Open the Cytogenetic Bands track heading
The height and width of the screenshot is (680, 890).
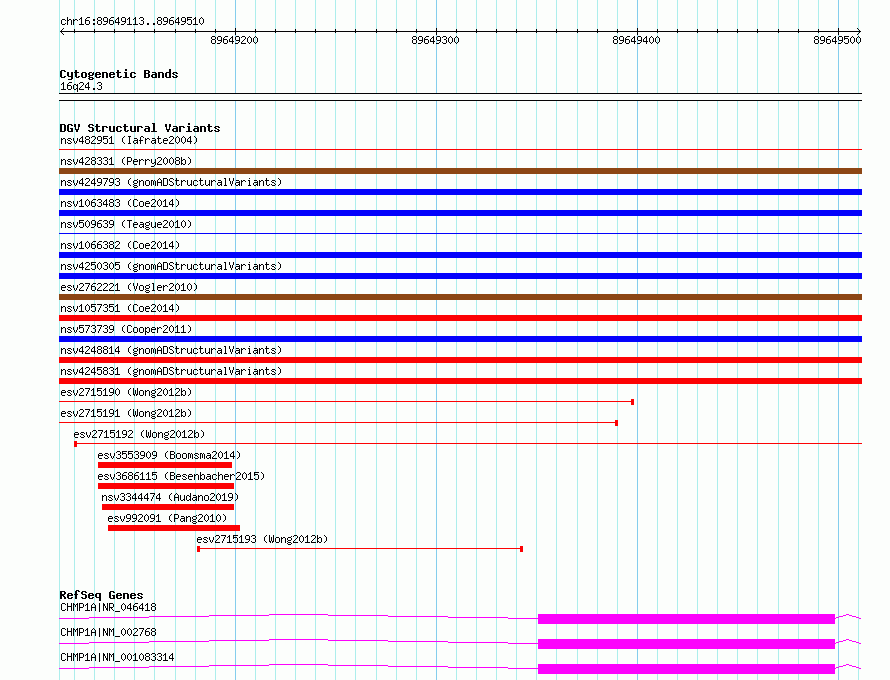pyautogui.click(x=119, y=74)
